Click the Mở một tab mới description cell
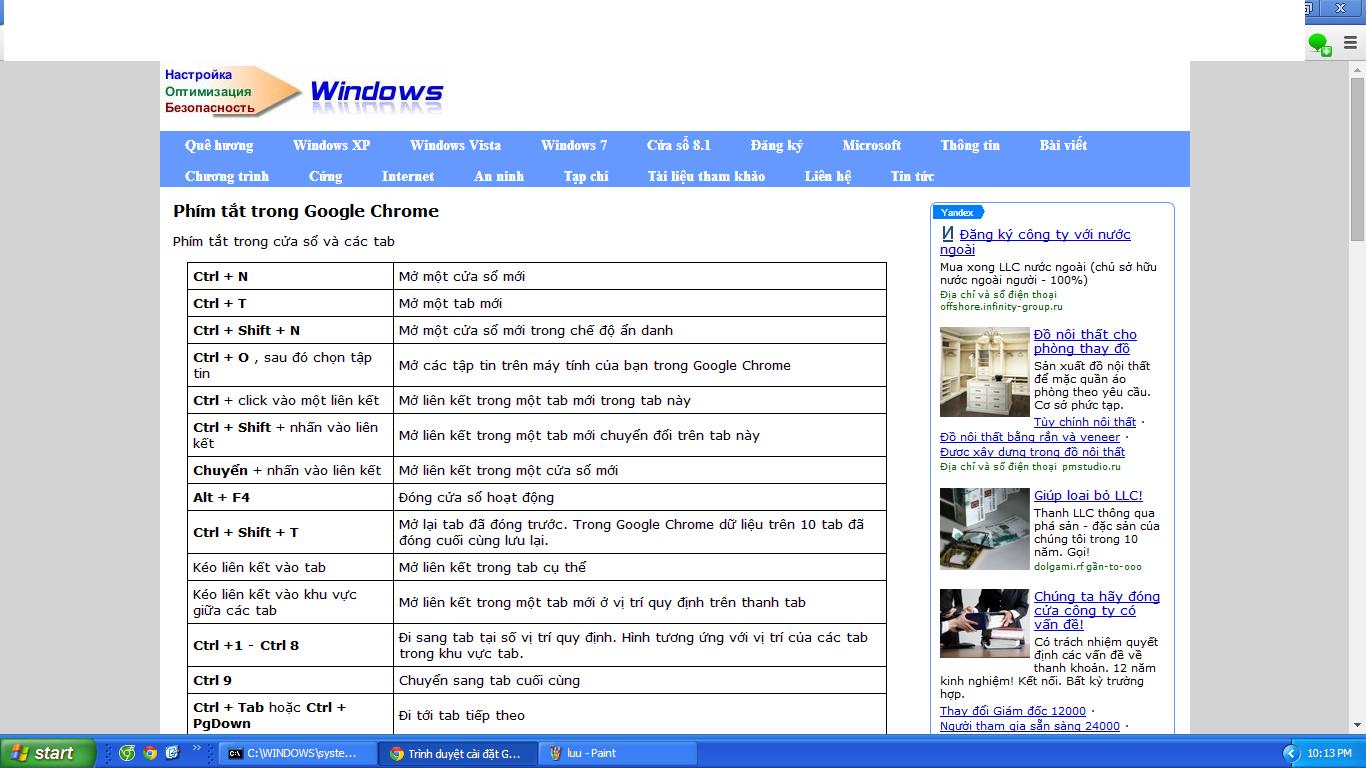Image resolution: width=1366 pixels, height=768 pixels. [640, 303]
